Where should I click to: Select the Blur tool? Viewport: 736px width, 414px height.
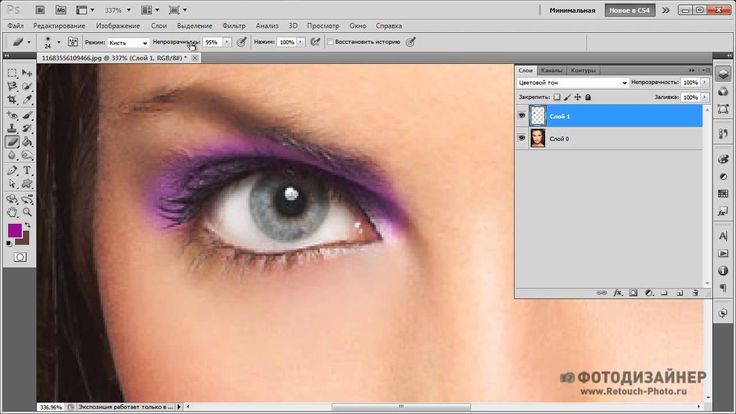coord(12,155)
